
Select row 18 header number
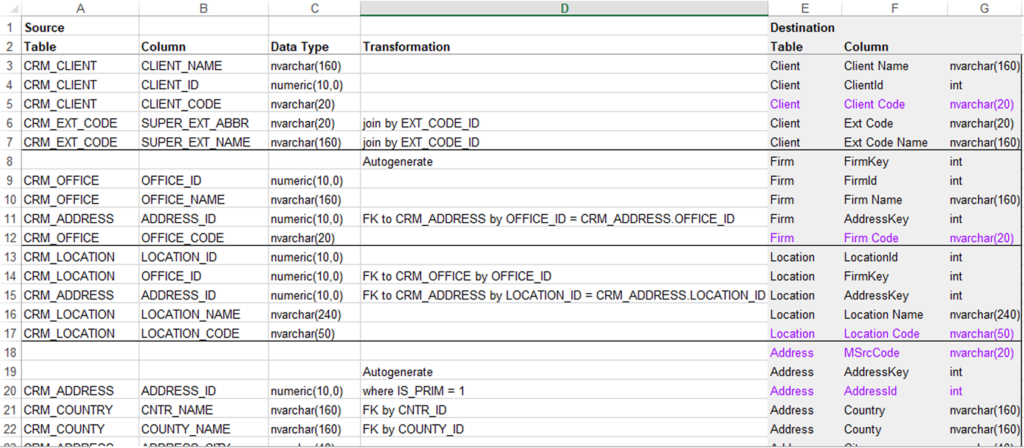click(x=10, y=353)
